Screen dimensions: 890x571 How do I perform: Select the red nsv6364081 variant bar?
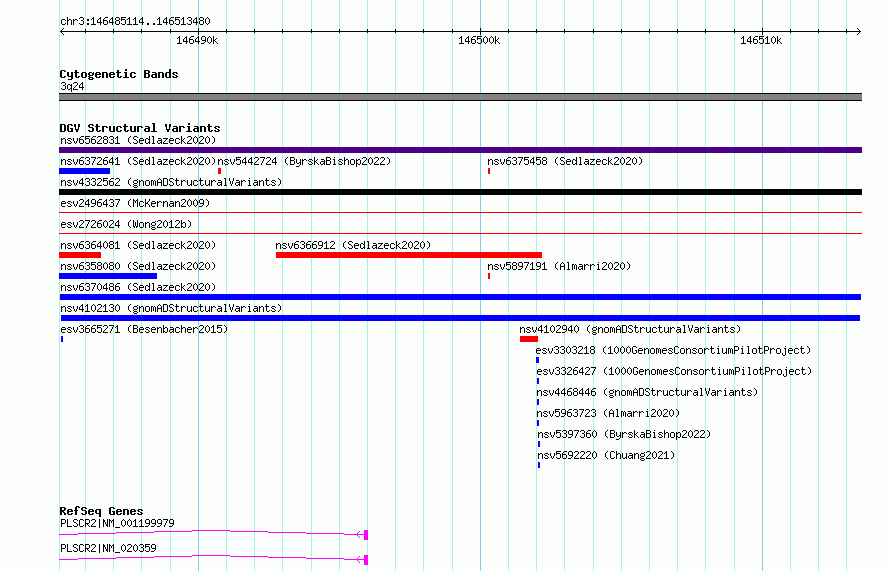80,255
